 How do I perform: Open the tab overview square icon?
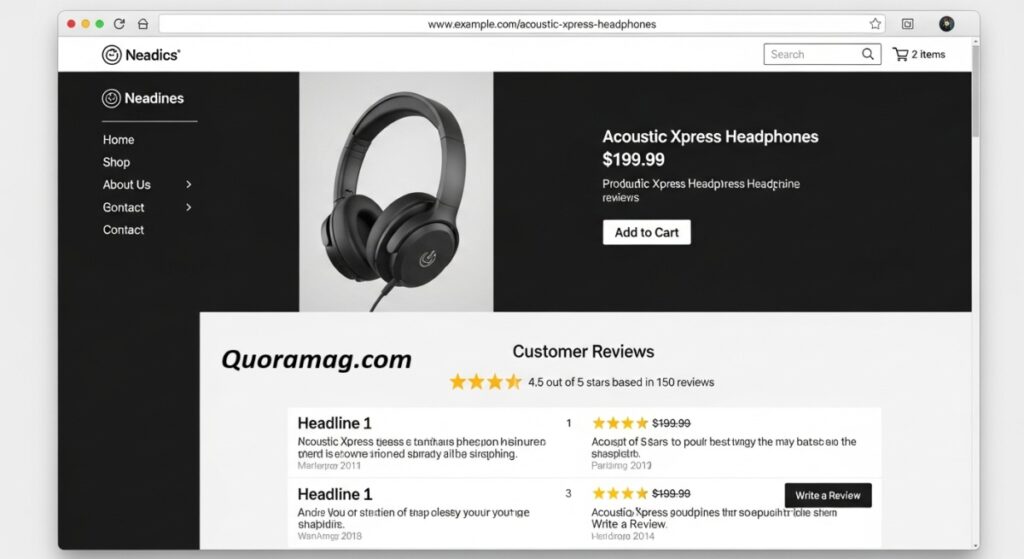pos(907,24)
